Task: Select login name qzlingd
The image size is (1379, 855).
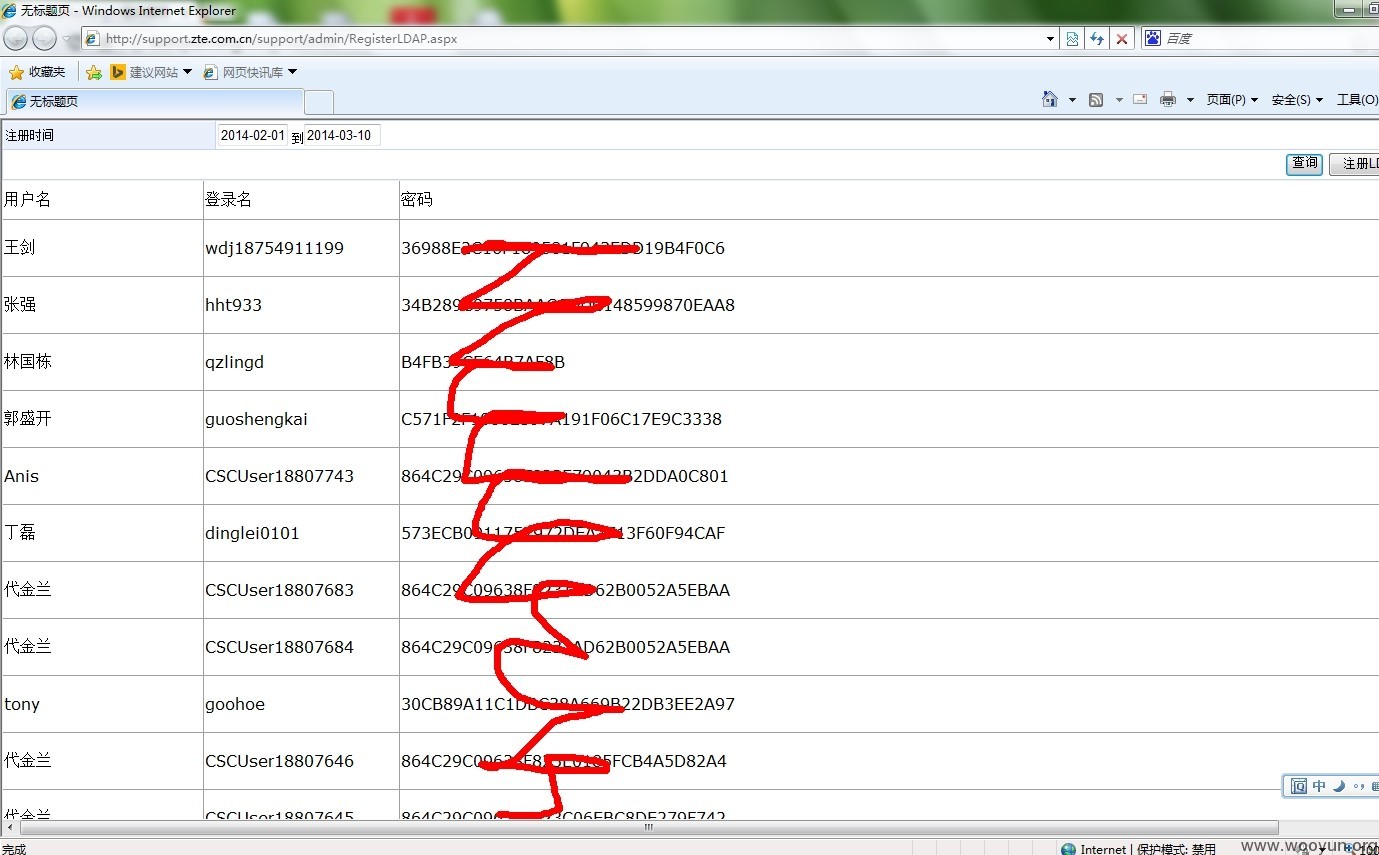Action: (x=234, y=362)
